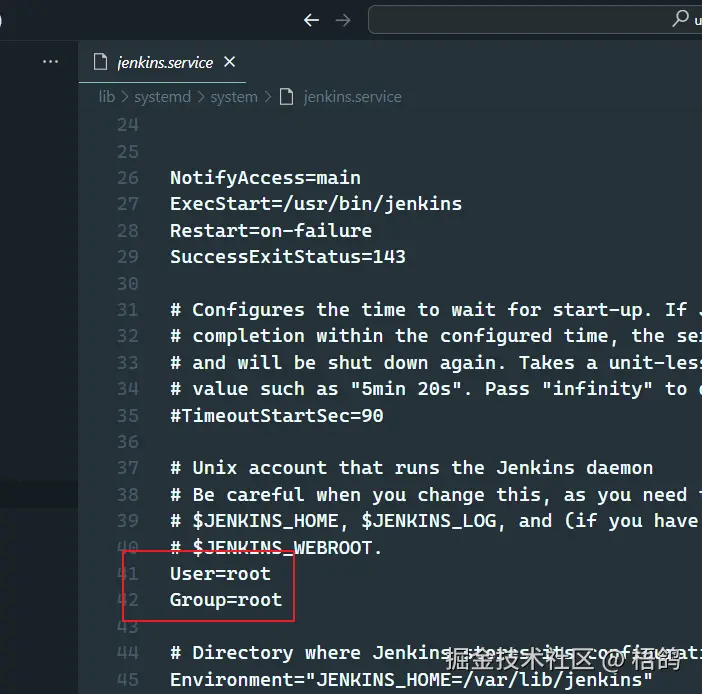Viewport: 702px width, 694px height.
Task: Click the User=root line
Action: (220, 574)
